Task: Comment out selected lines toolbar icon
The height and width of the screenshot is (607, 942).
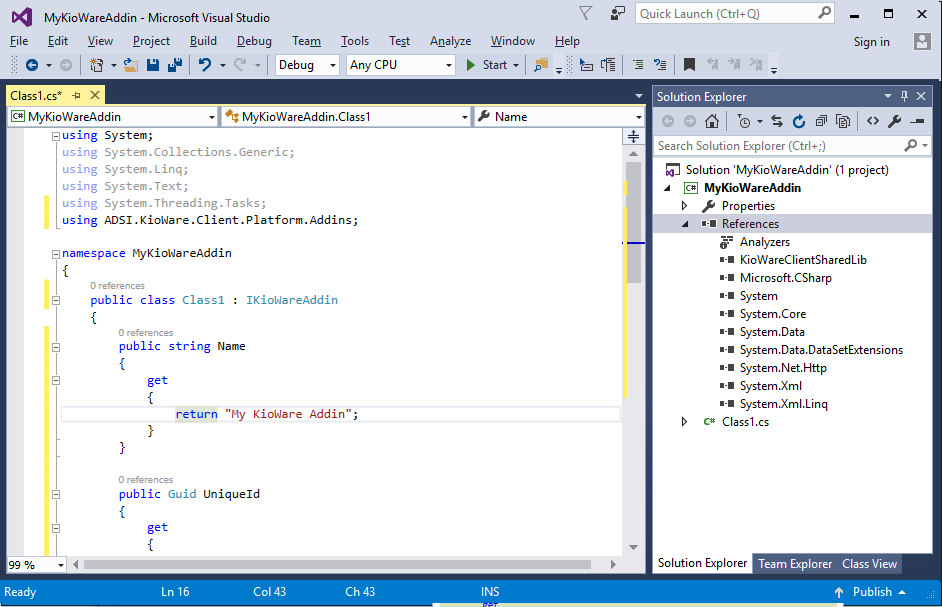Action: (638, 65)
